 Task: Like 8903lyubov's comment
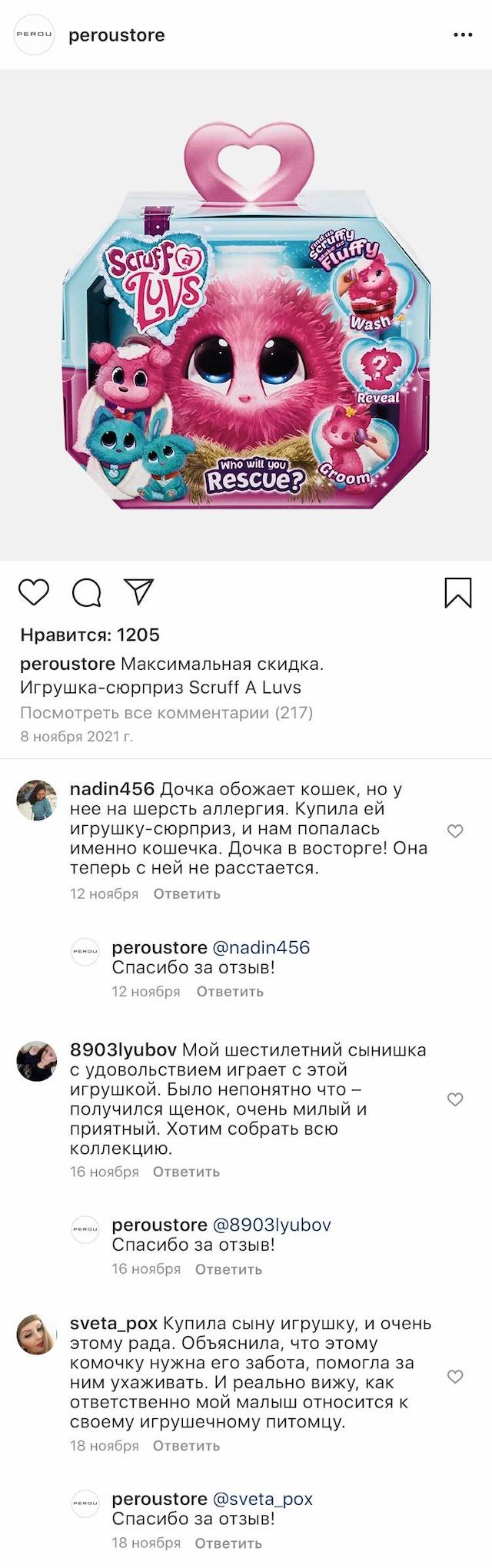(455, 1099)
